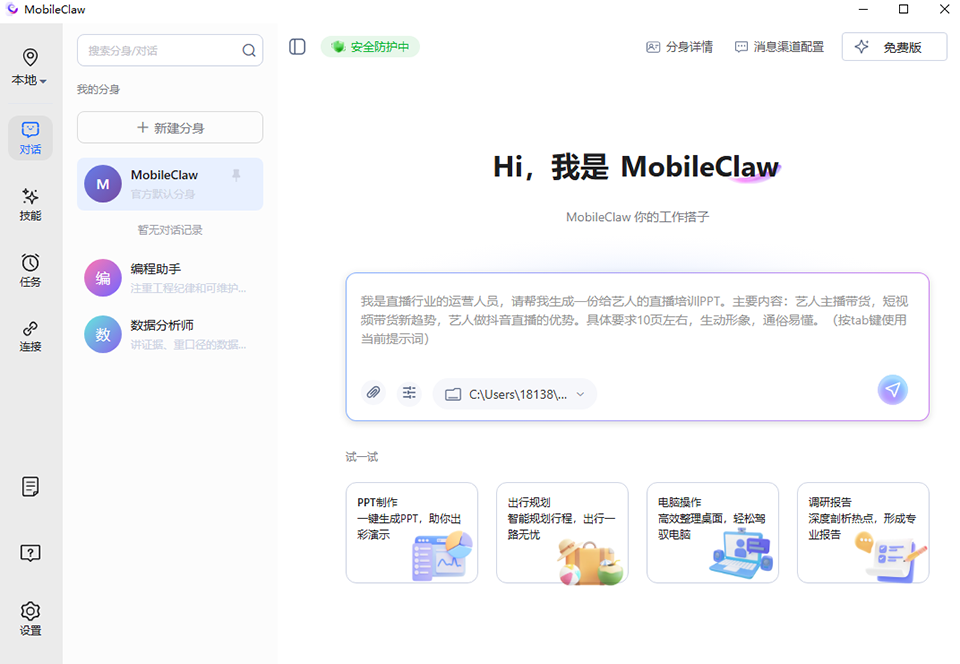
Task: Click the 暂无对话记录 text
Action: tap(170, 230)
